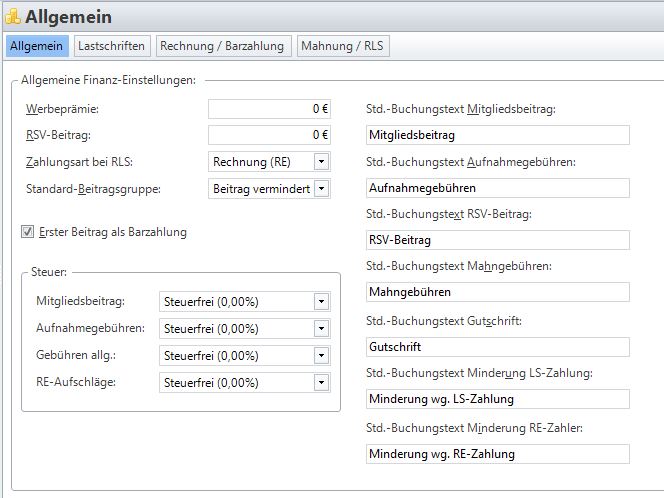This screenshot has height=498, width=664.
Task: Click the Allgemein title icon
Action: 12,17
